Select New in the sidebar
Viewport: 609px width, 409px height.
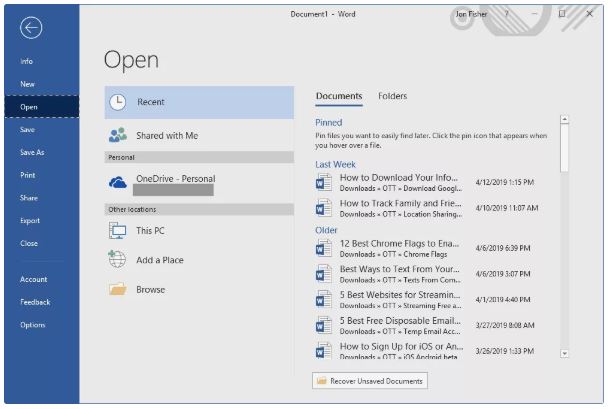[x=42, y=84]
